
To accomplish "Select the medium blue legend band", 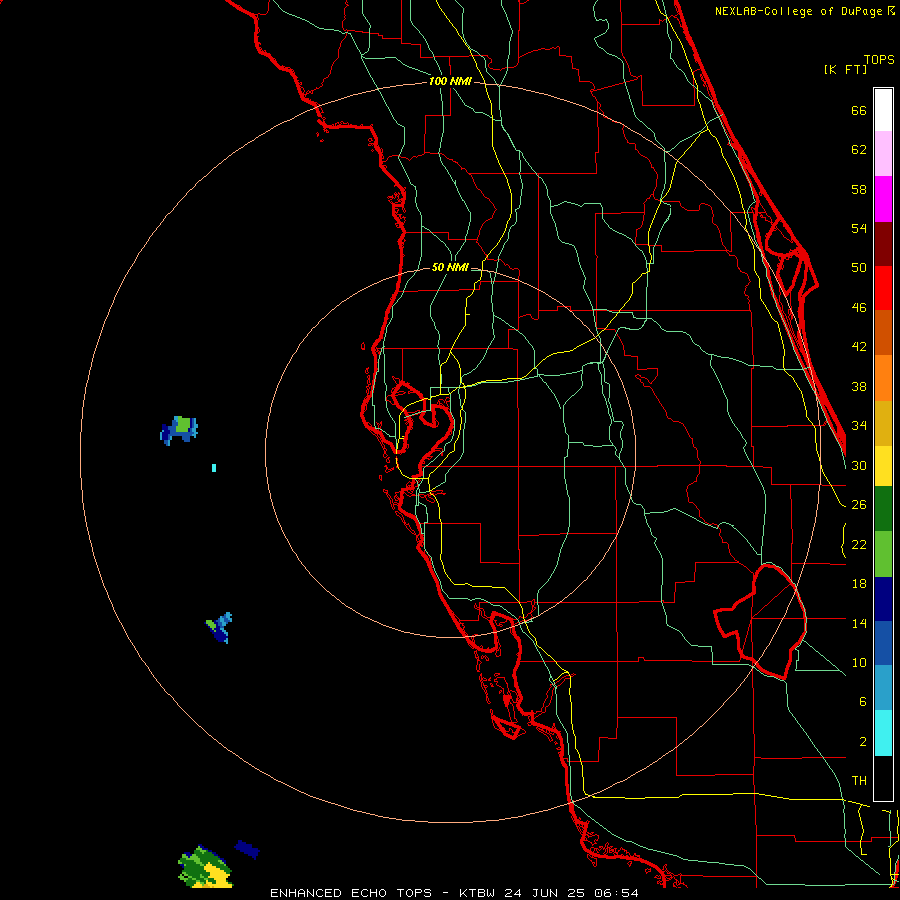I will click(883, 643).
